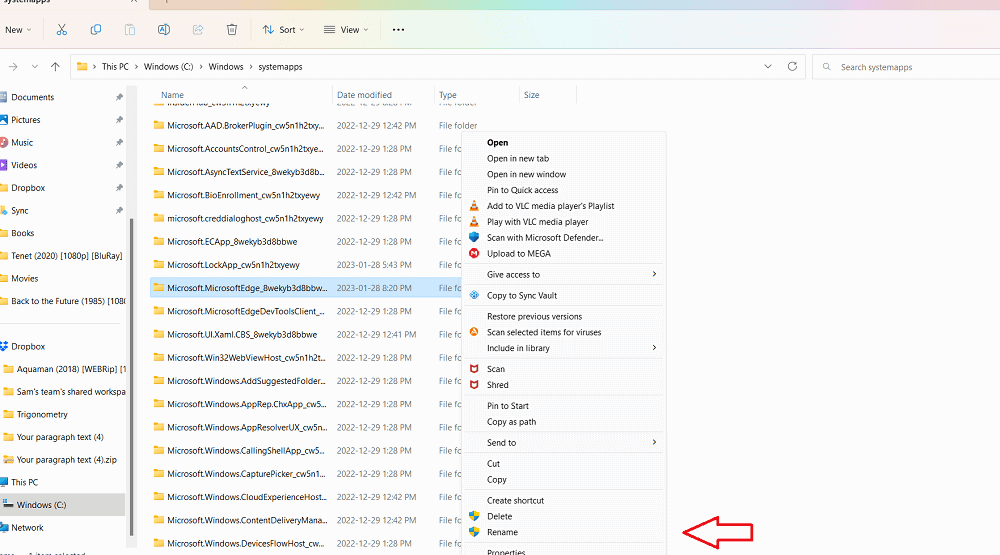1000x555 pixels.
Task: Expand recent locations chevron near navigation arrows
Action: click(34, 66)
